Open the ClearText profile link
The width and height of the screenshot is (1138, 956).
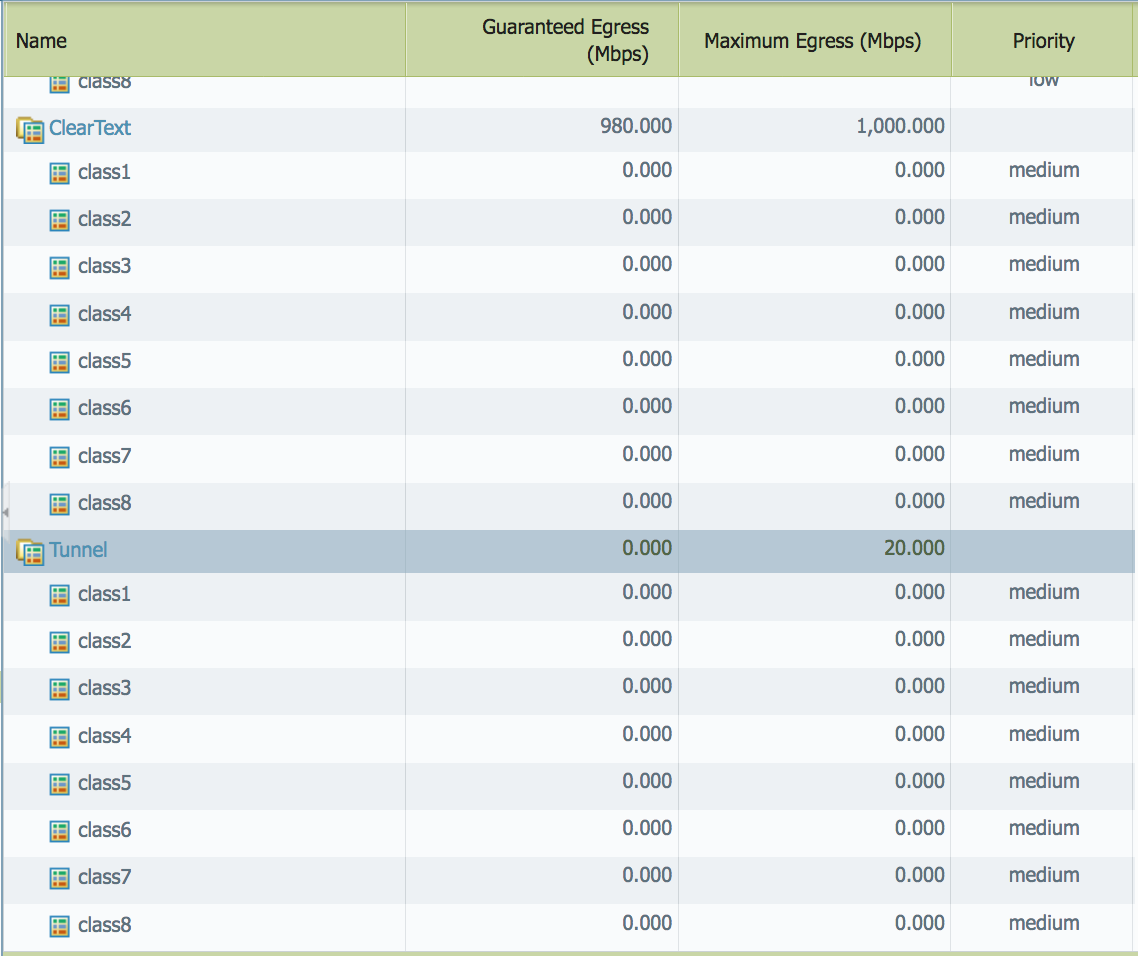[90, 128]
